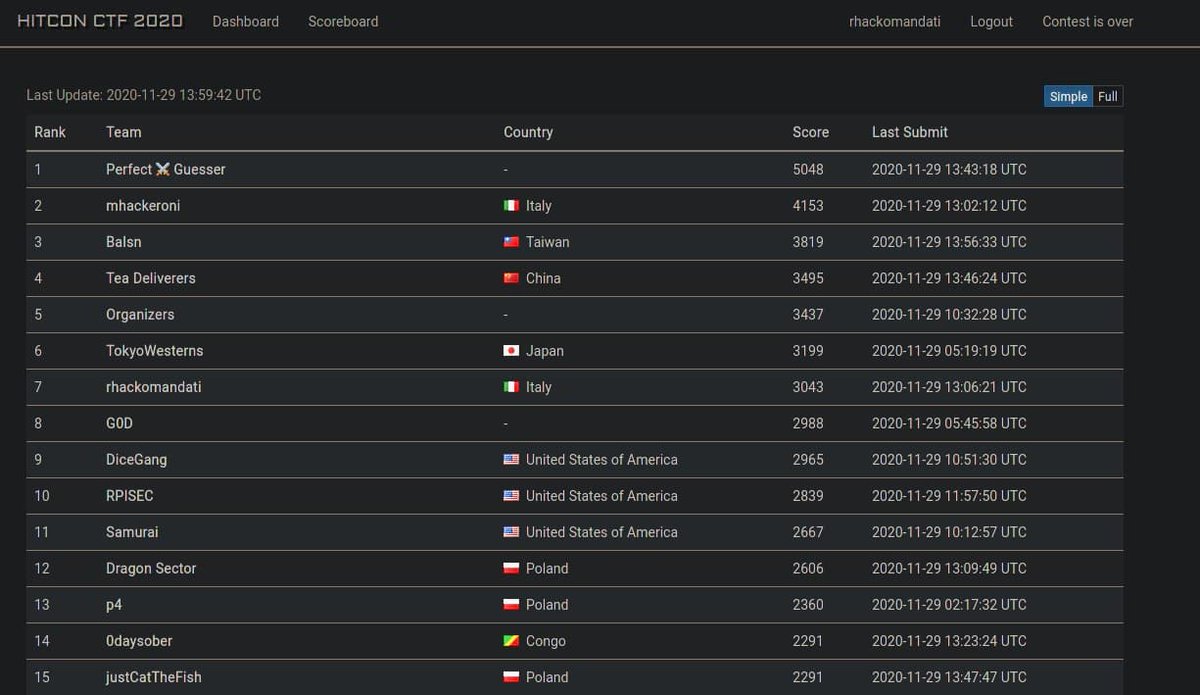The width and height of the screenshot is (1200, 695).
Task: Click the Last Submit column header
Action: click(x=910, y=132)
